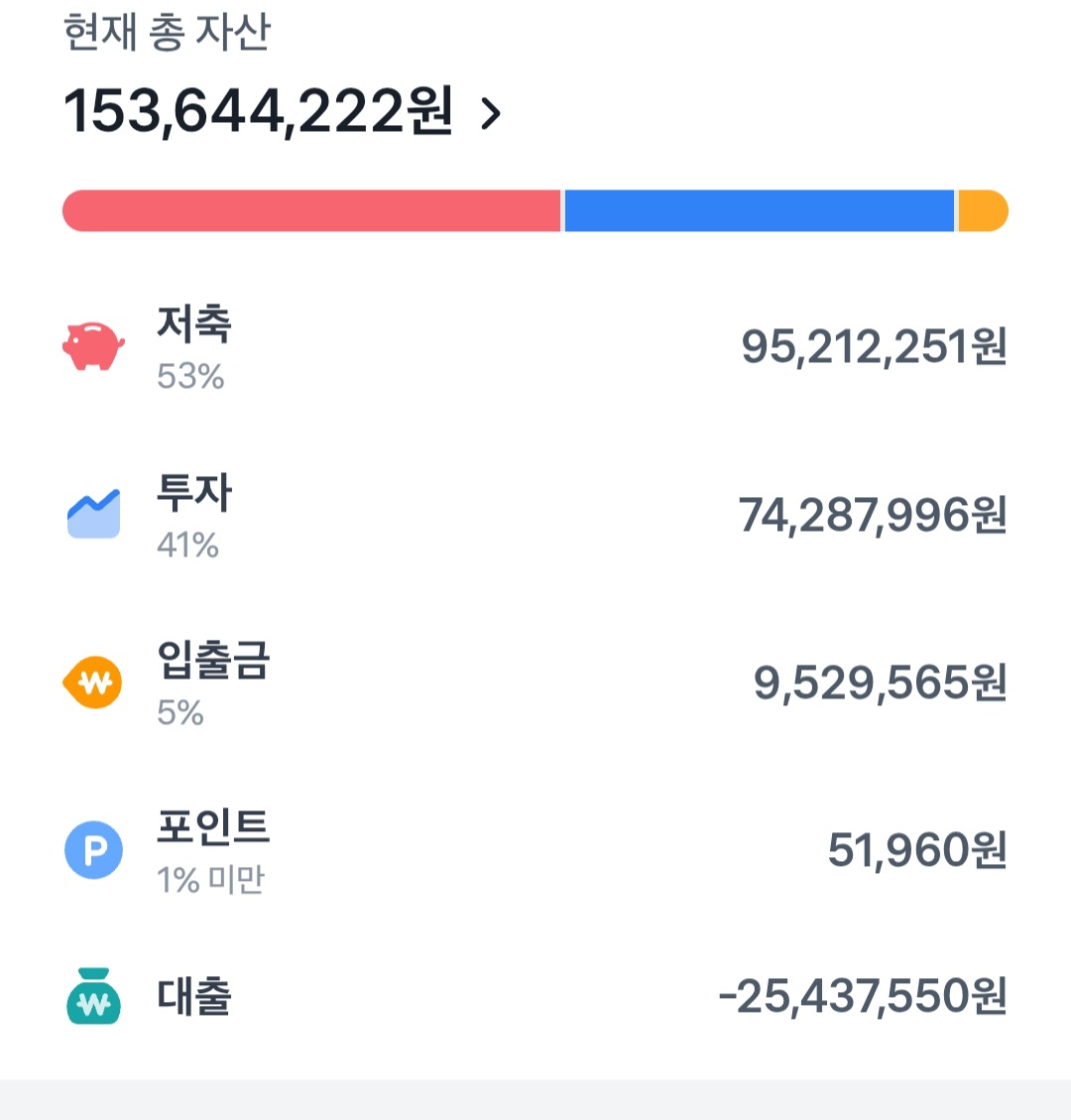Tap the loan balance -25,437,550원
This screenshot has height=1120, width=1071.
tap(863, 997)
